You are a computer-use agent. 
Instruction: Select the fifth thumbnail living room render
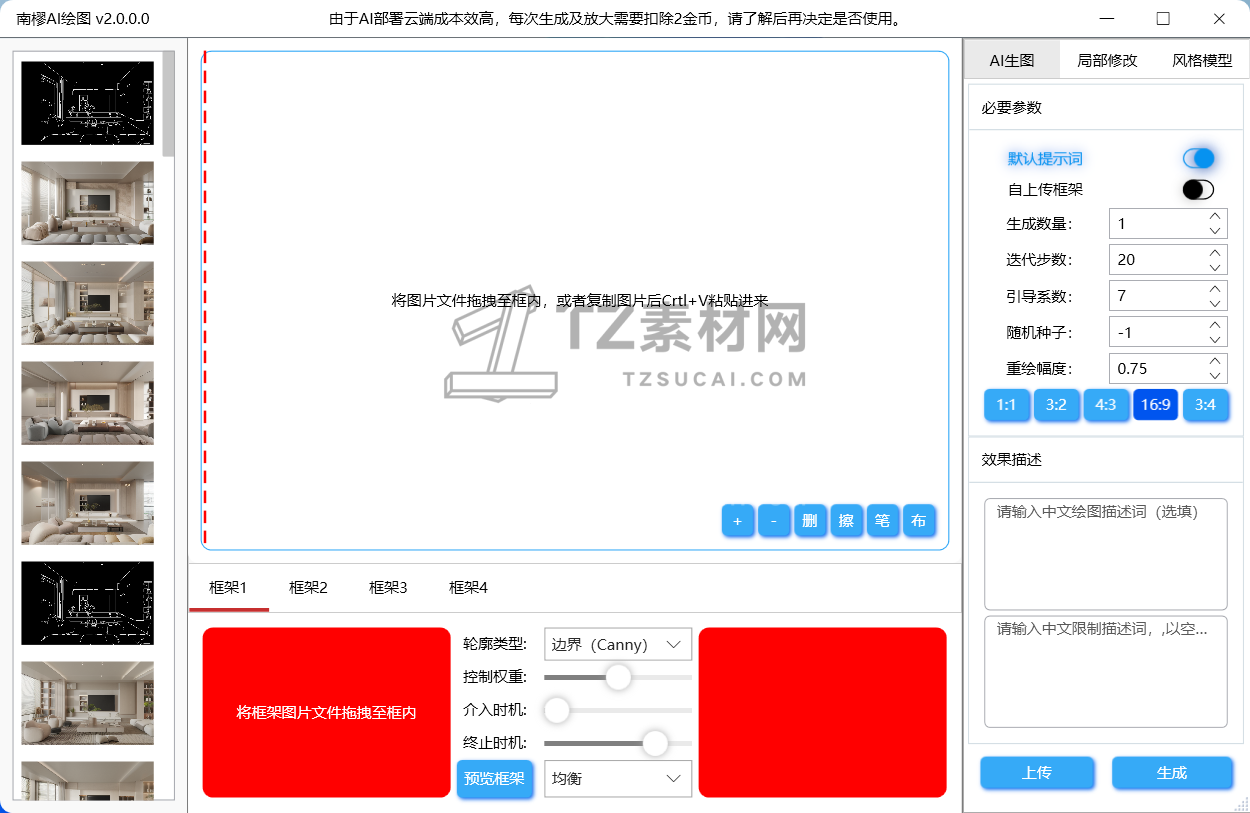88,503
